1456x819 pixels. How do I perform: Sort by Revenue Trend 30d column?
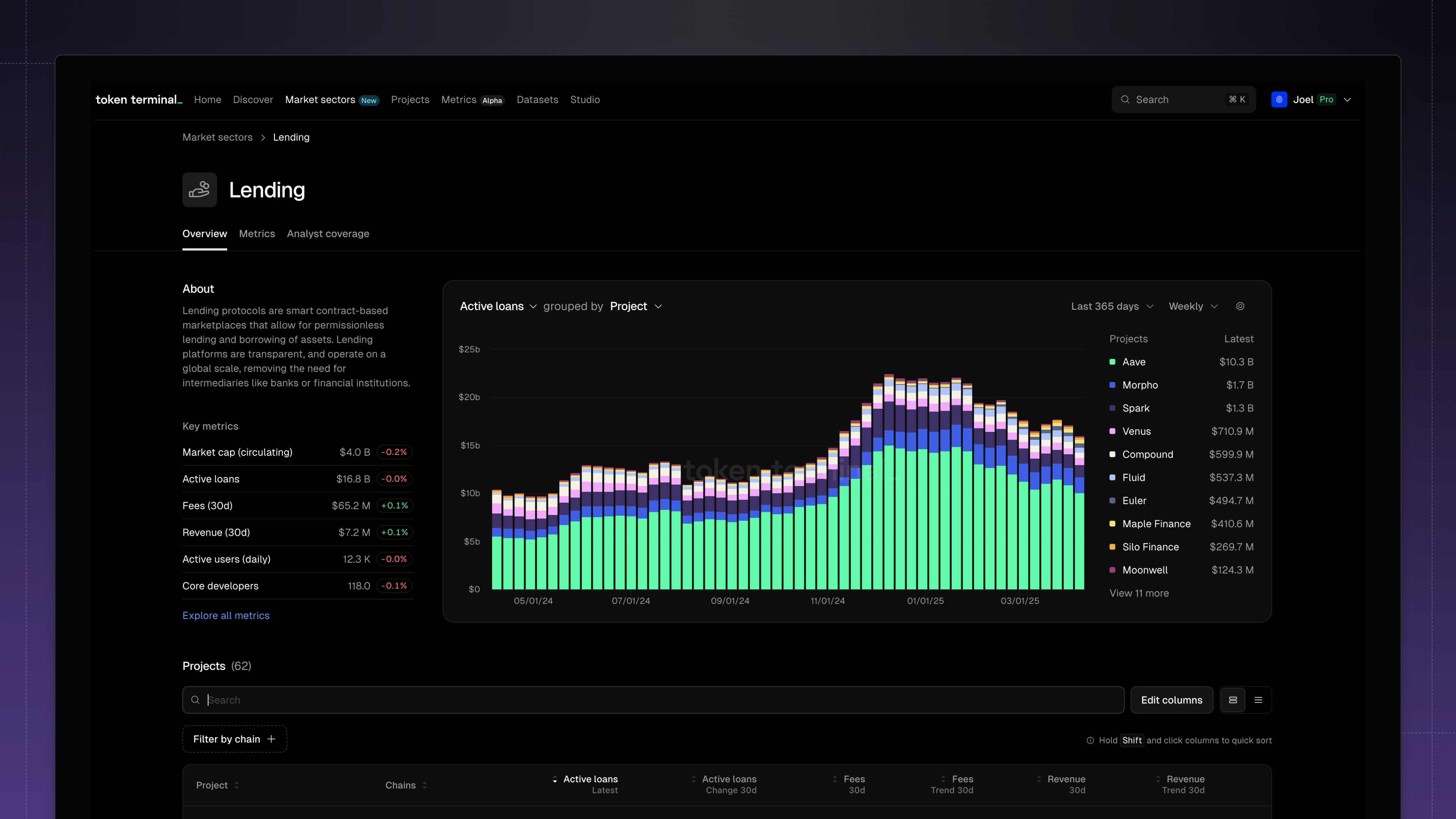(1180, 784)
